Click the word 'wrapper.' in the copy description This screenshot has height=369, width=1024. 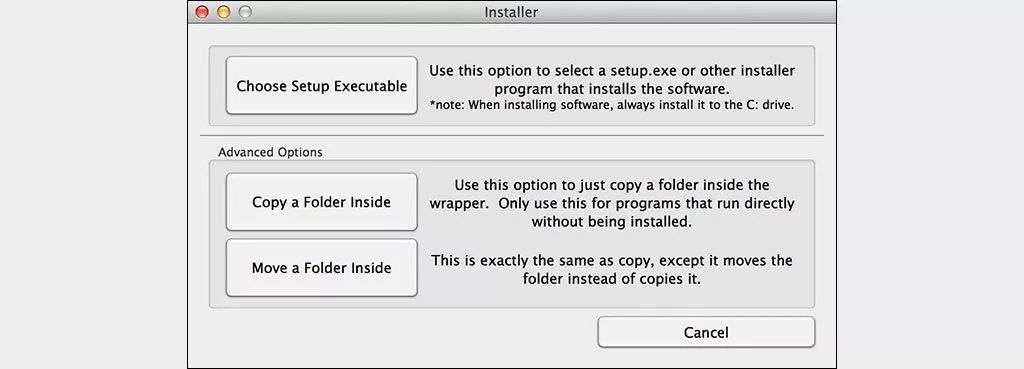pos(458,203)
